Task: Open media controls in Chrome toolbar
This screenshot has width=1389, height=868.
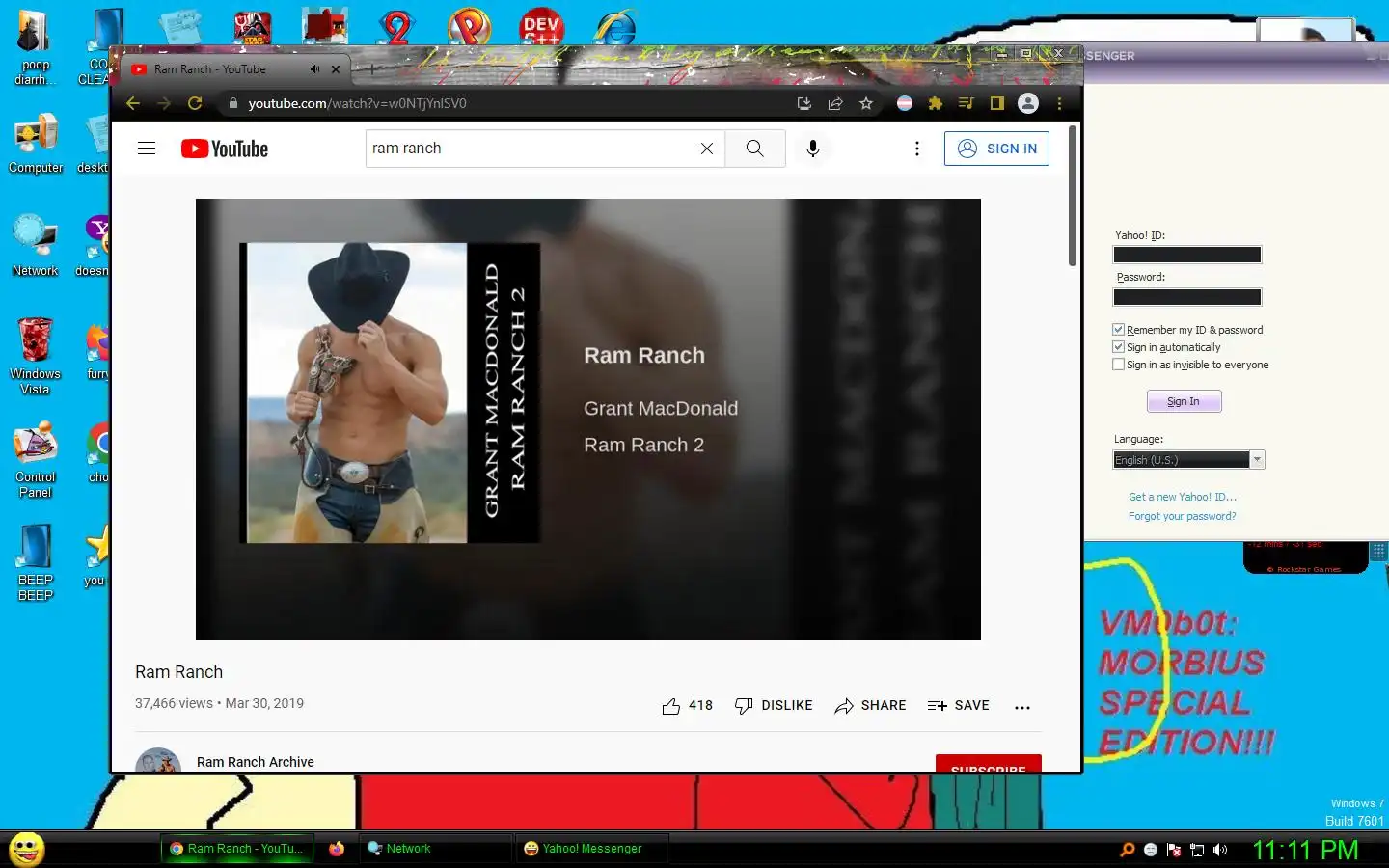Action: pos(967,103)
